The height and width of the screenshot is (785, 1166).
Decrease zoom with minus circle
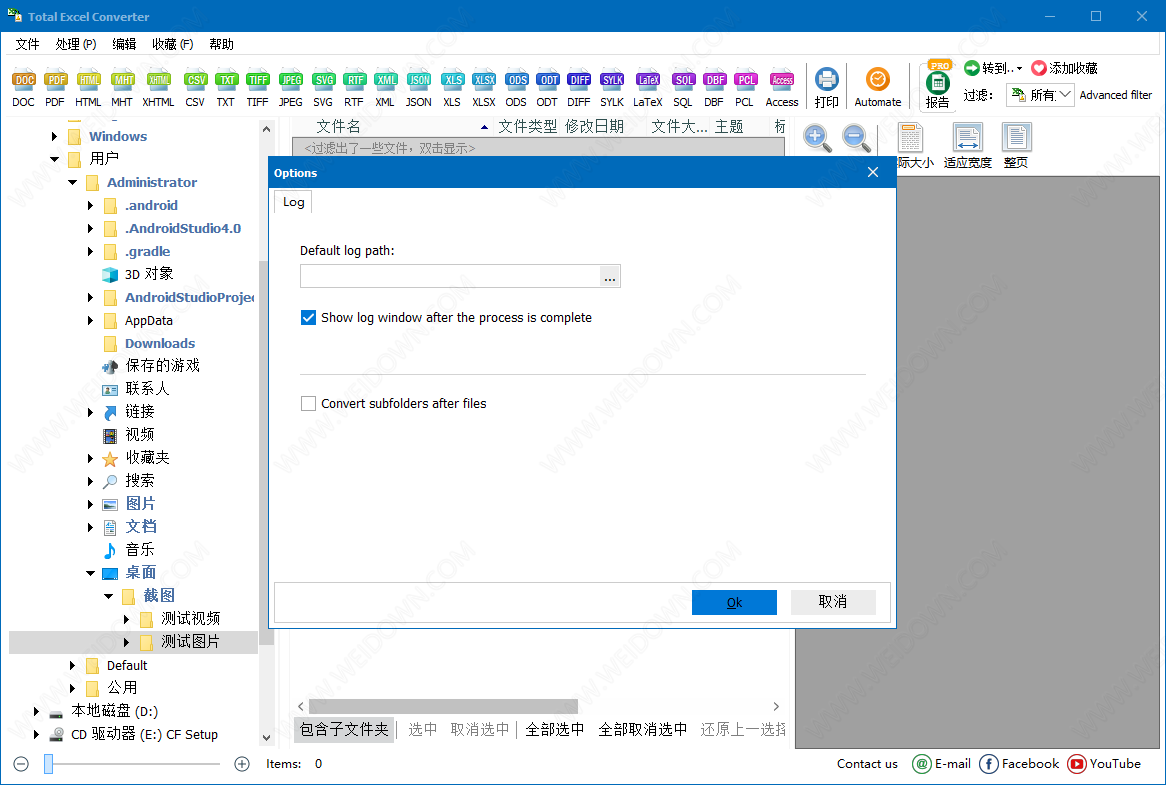click(21, 763)
